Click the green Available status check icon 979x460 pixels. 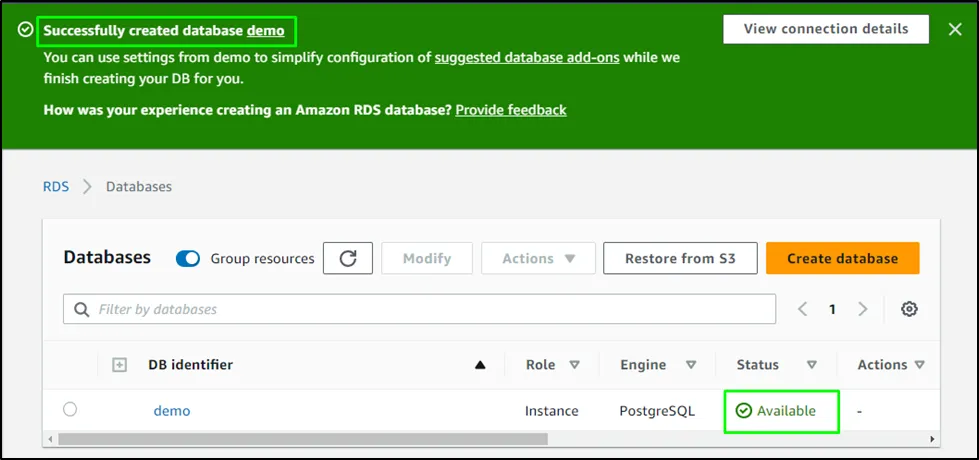[743, 411]
